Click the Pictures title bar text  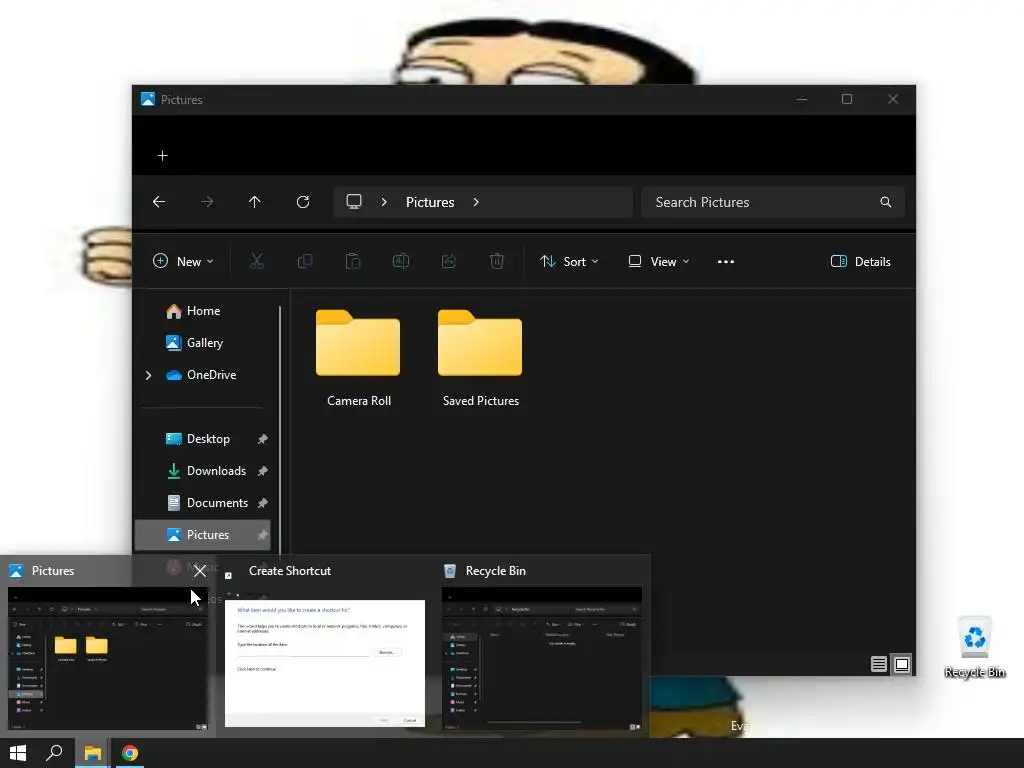point(182,100)
